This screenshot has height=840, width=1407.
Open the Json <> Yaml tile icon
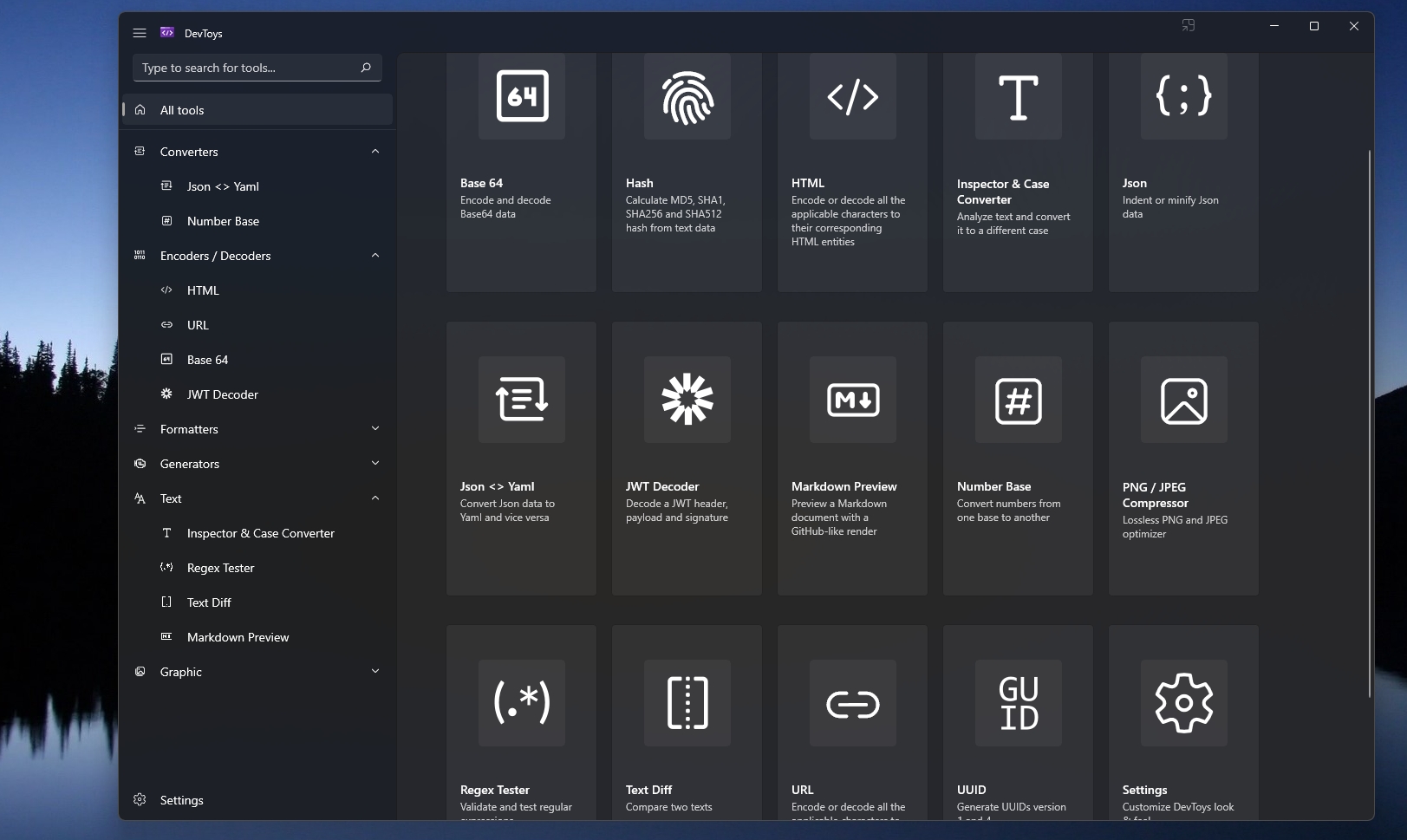[x=522, y=400]
